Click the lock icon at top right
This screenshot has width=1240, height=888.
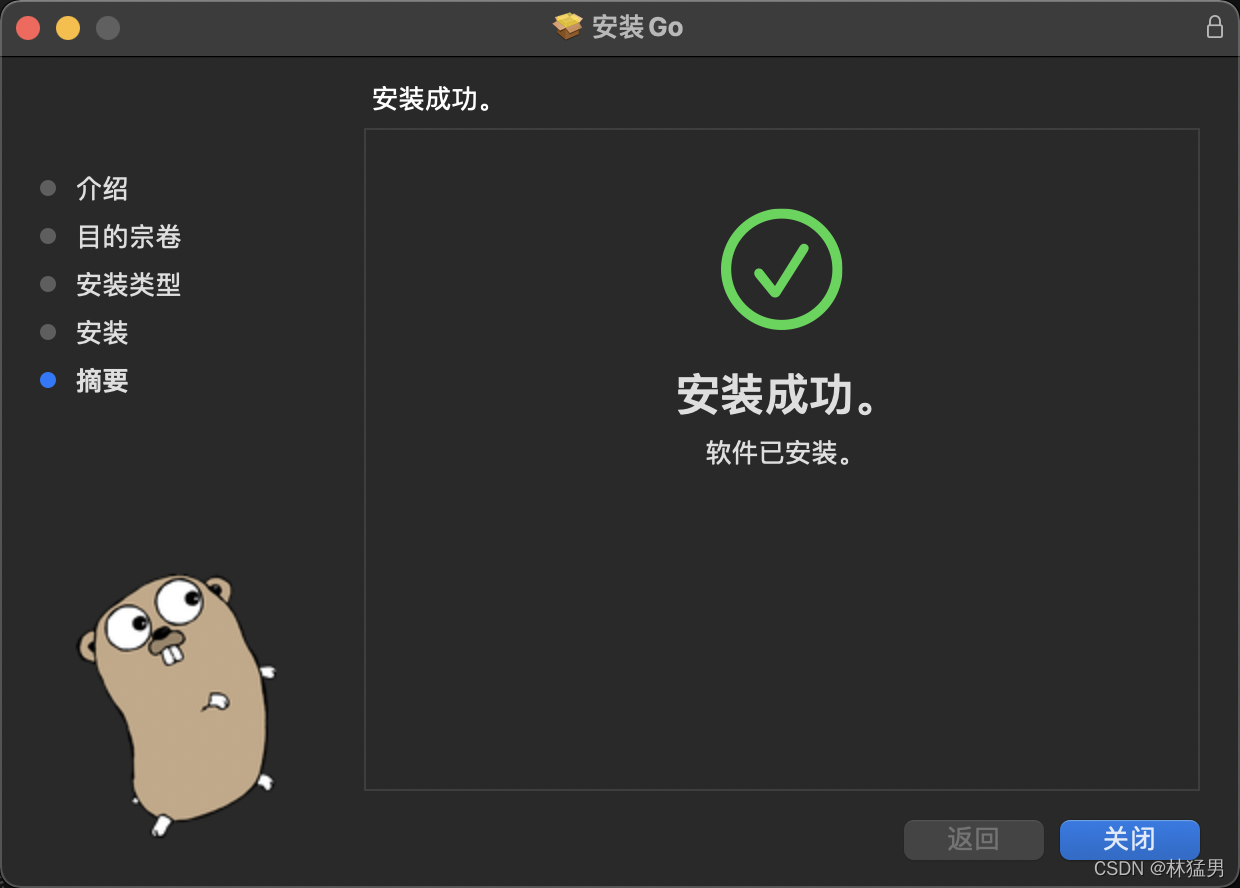pyautogui.click(x=1215, y=27)
